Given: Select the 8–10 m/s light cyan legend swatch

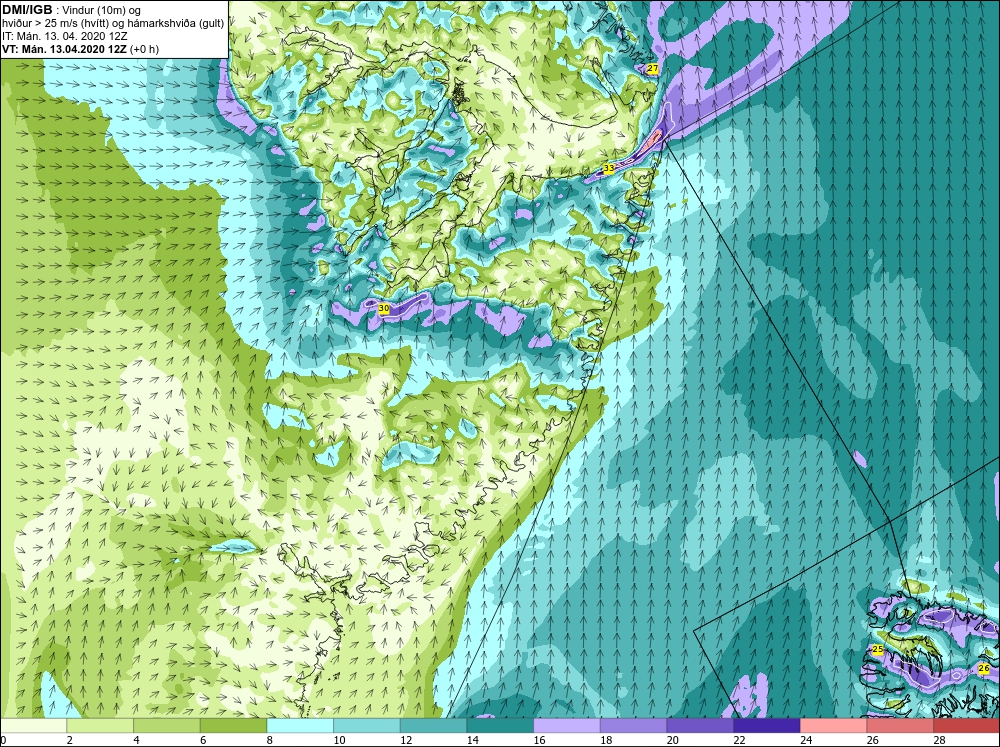Looking at the screenshot, I should (x=300, y=726).
